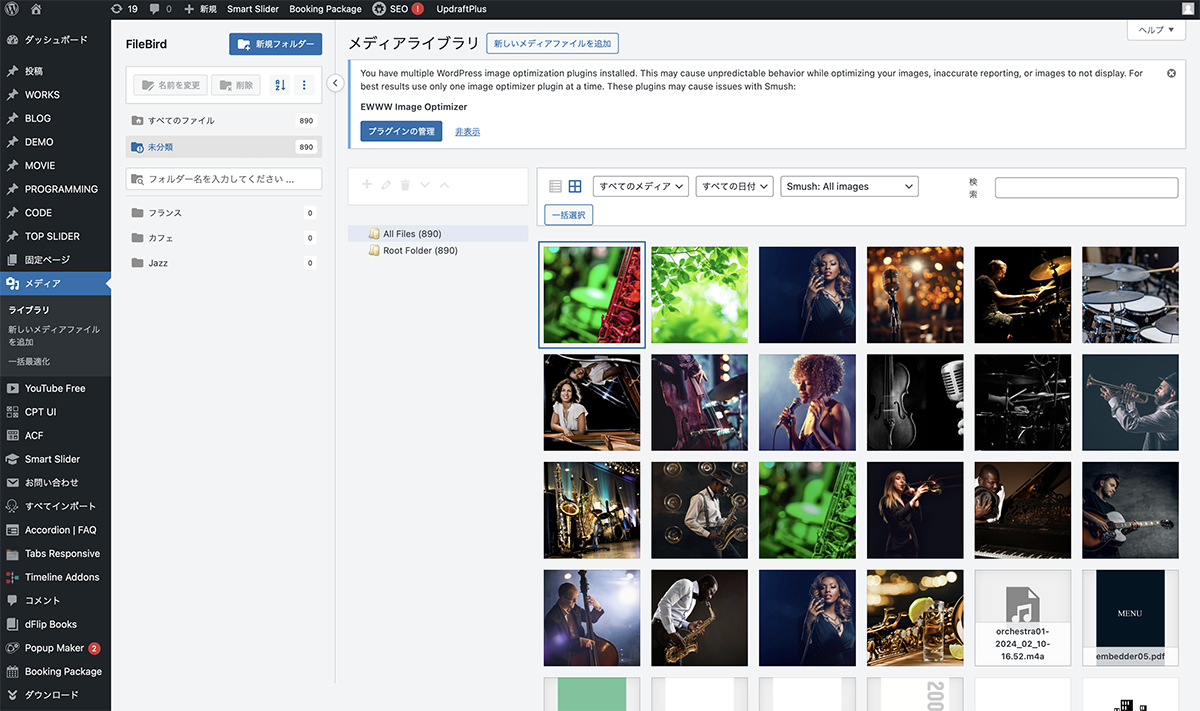
Task: Open the updates icon showing 19
Action: point(125,9)
